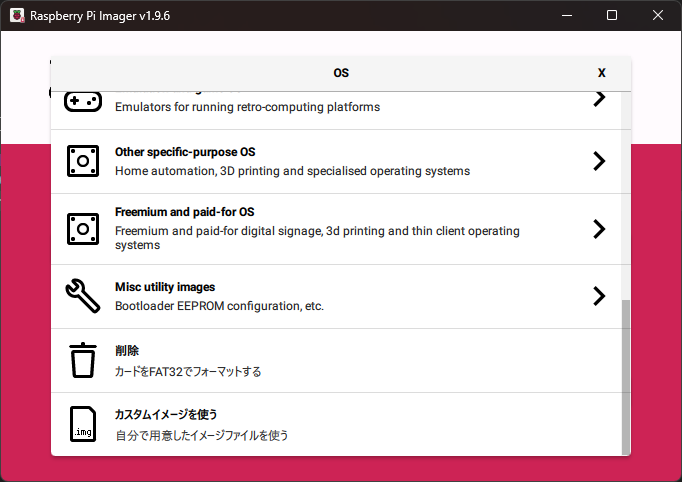Expand Misc utility images chevron arrow
682x482 pixels.
pos(598,296)
